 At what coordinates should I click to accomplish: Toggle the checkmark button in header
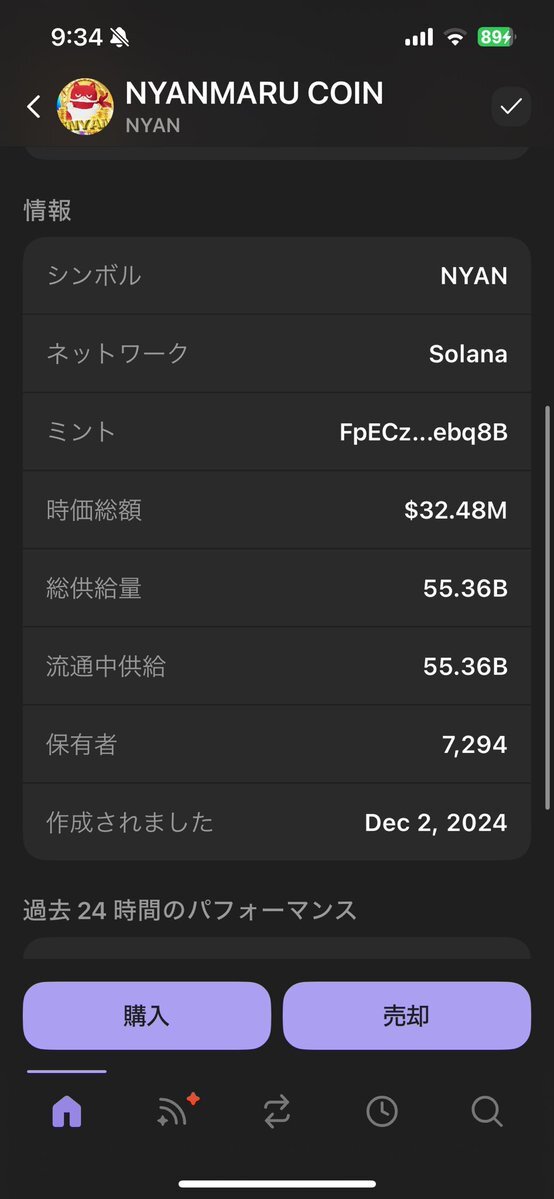coord(510,107)
